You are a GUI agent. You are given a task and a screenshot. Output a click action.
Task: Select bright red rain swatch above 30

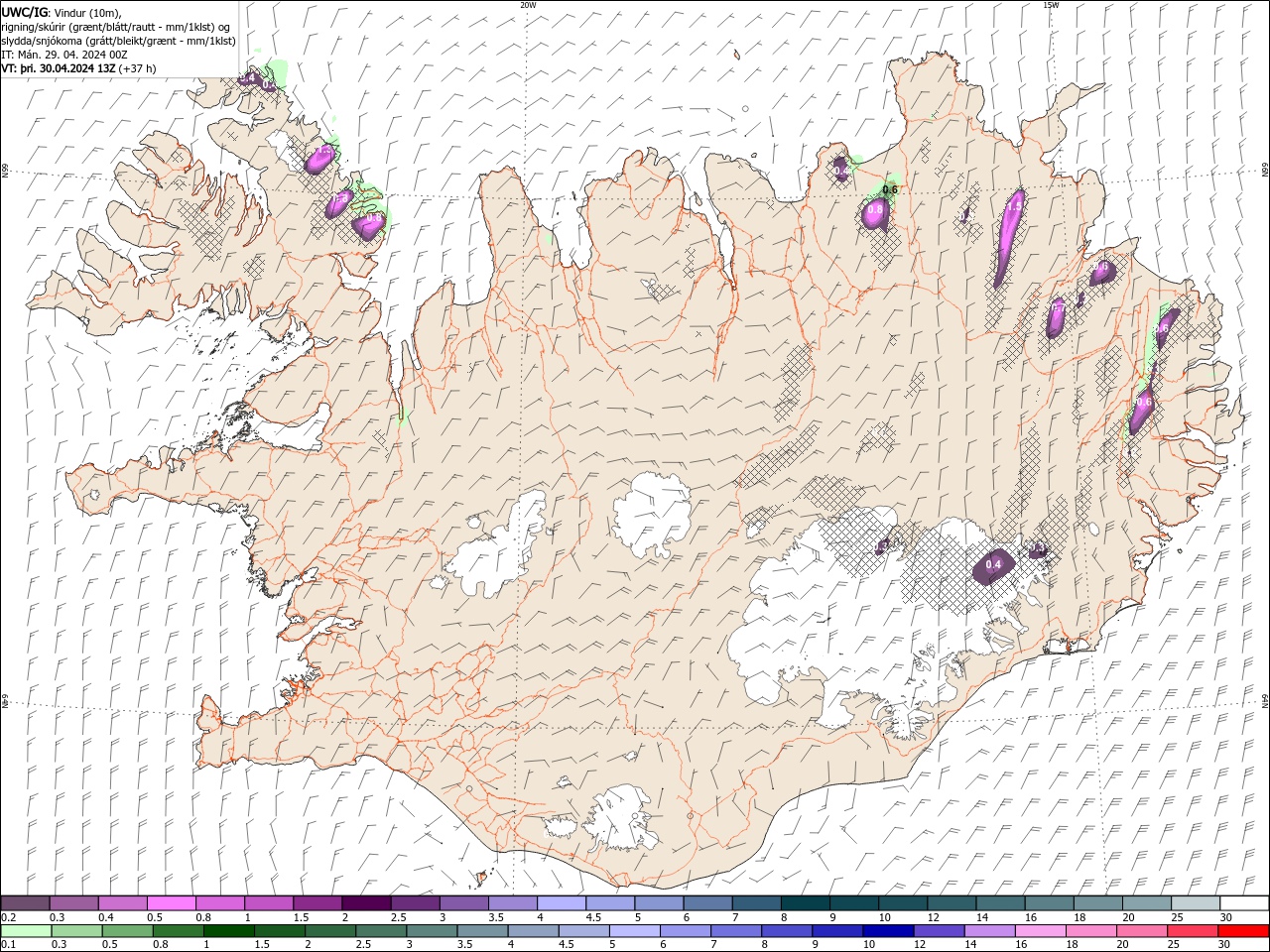tap(1244, 931)
